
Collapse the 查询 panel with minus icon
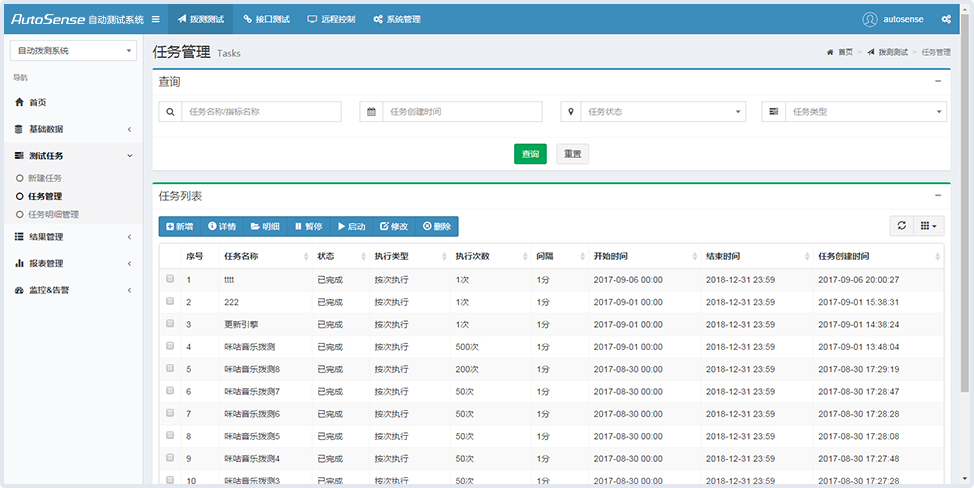point(938,81)
